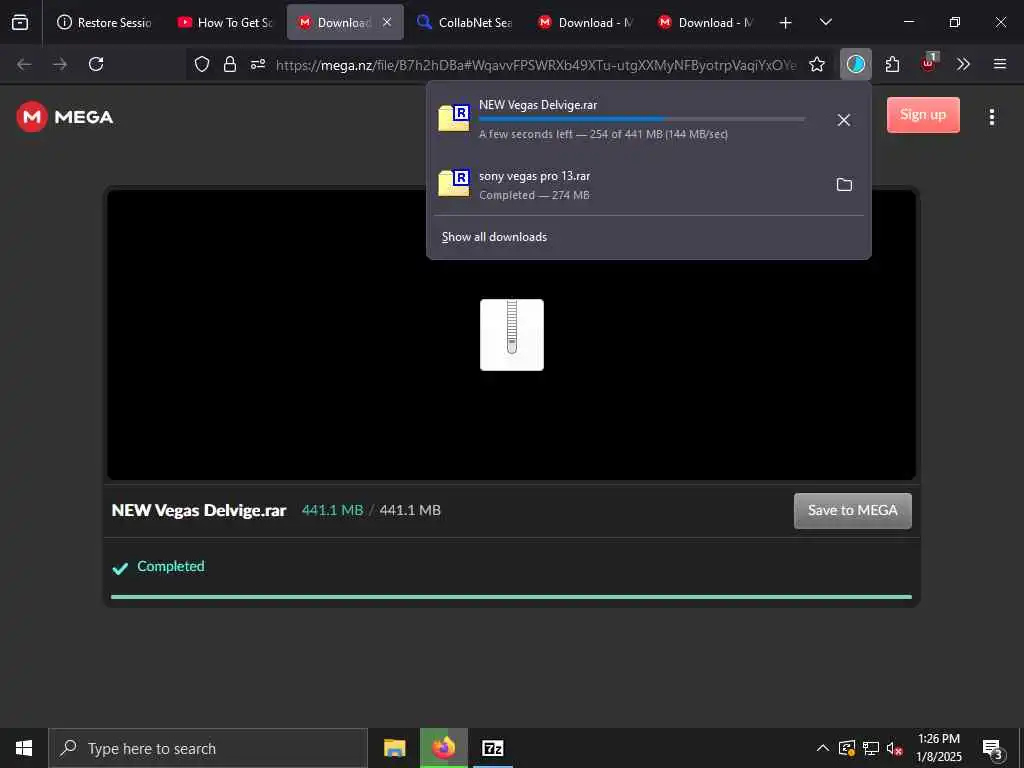
Task: Open a new tab with plus button
Action: (x=785, y=23)
